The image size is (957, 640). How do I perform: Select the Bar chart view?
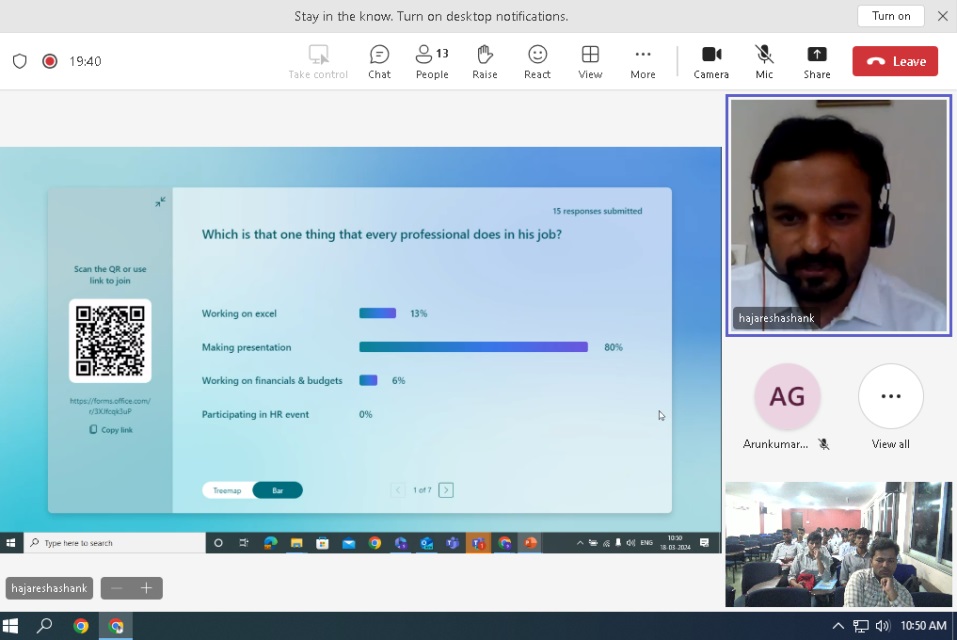tap(278, 491)
